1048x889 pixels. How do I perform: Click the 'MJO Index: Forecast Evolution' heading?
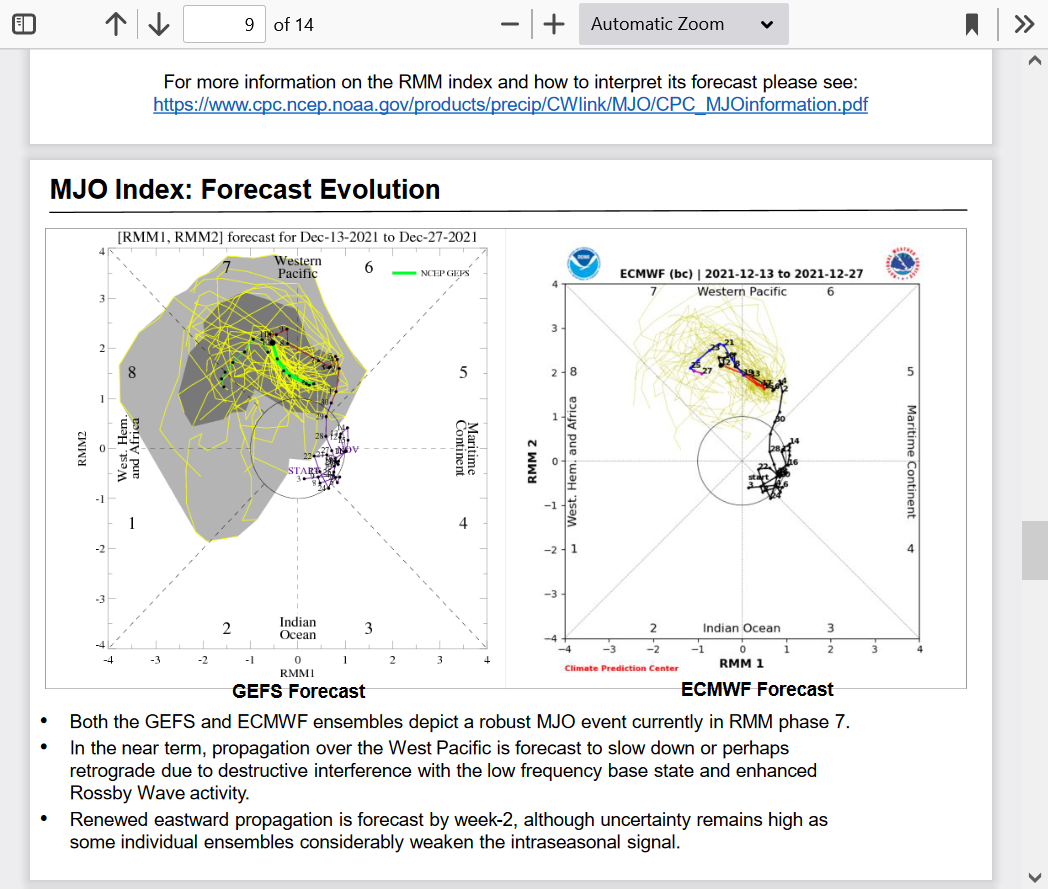pyautogui.click(x=245, y=190)
